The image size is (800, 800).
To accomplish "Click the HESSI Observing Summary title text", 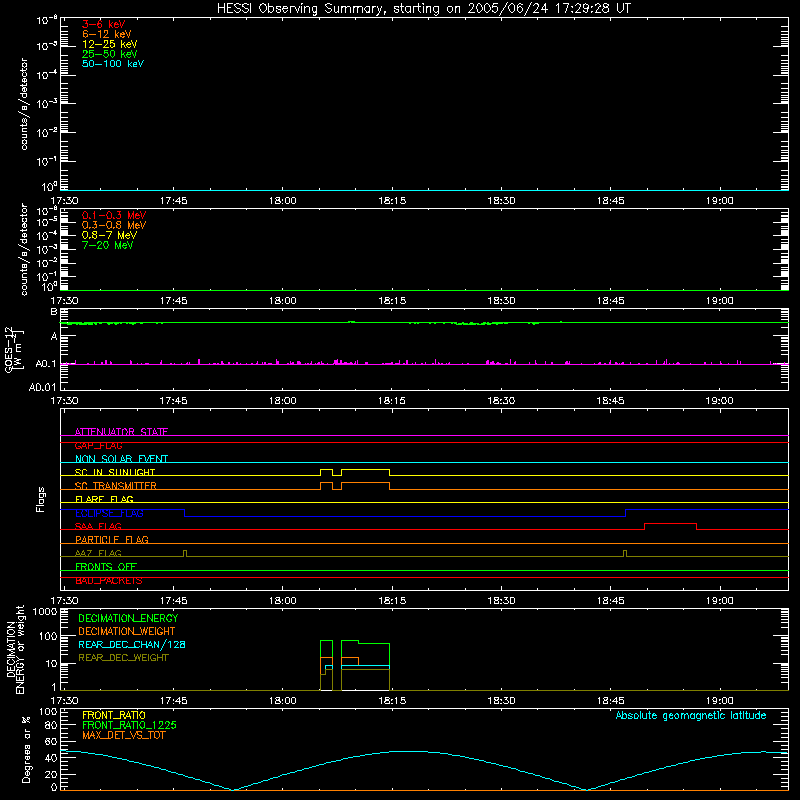I will click(423, 9).
